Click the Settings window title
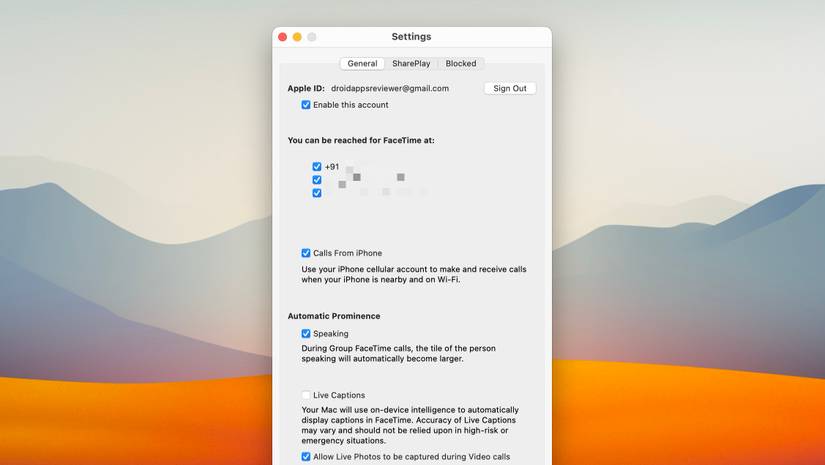This screenshot has width=825, height=465. [411, 36]
